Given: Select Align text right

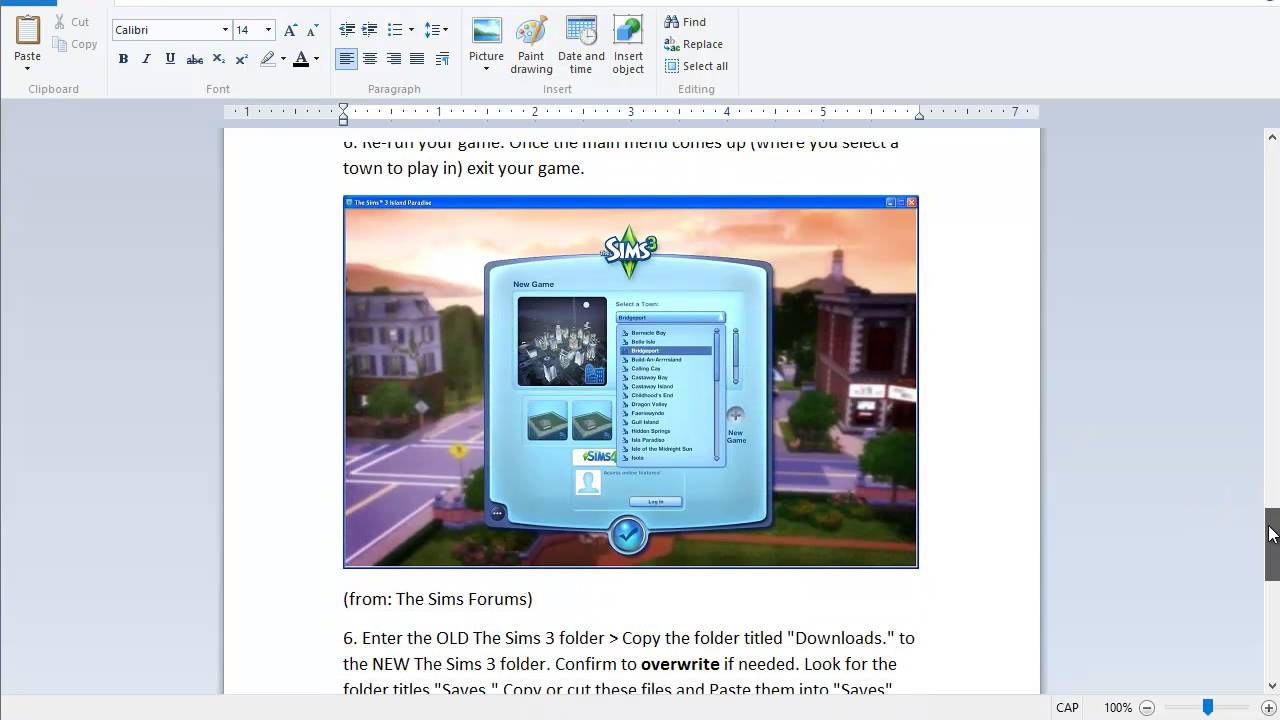Looking at the screenshot, I should pos(394,59).
